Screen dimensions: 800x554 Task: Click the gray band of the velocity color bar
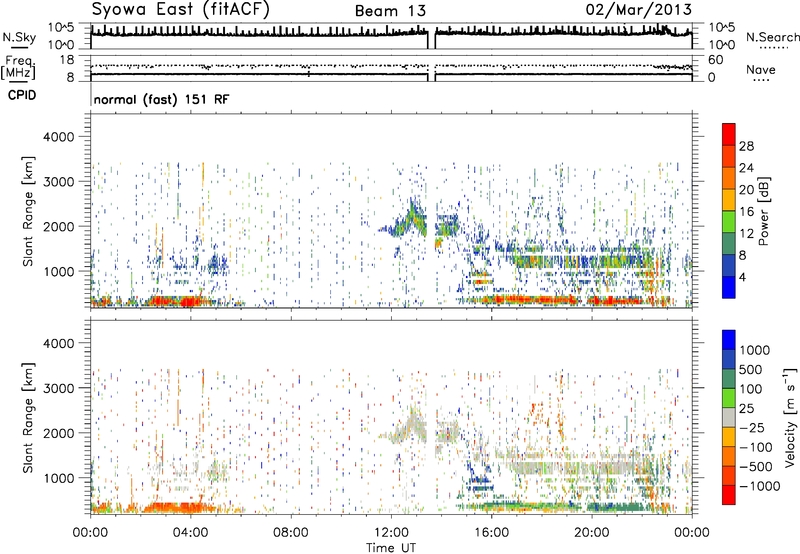729,418
